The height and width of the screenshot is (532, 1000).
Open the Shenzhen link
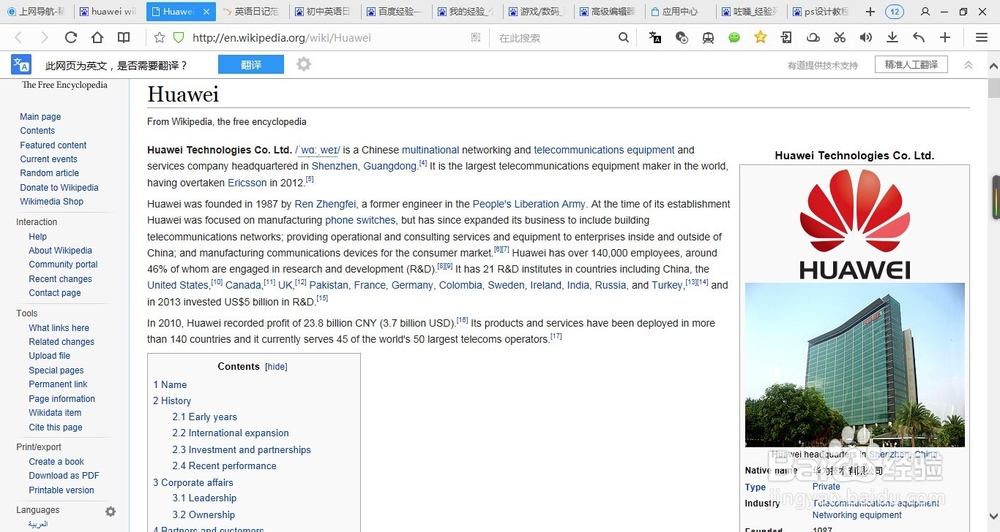click(334, 166)
